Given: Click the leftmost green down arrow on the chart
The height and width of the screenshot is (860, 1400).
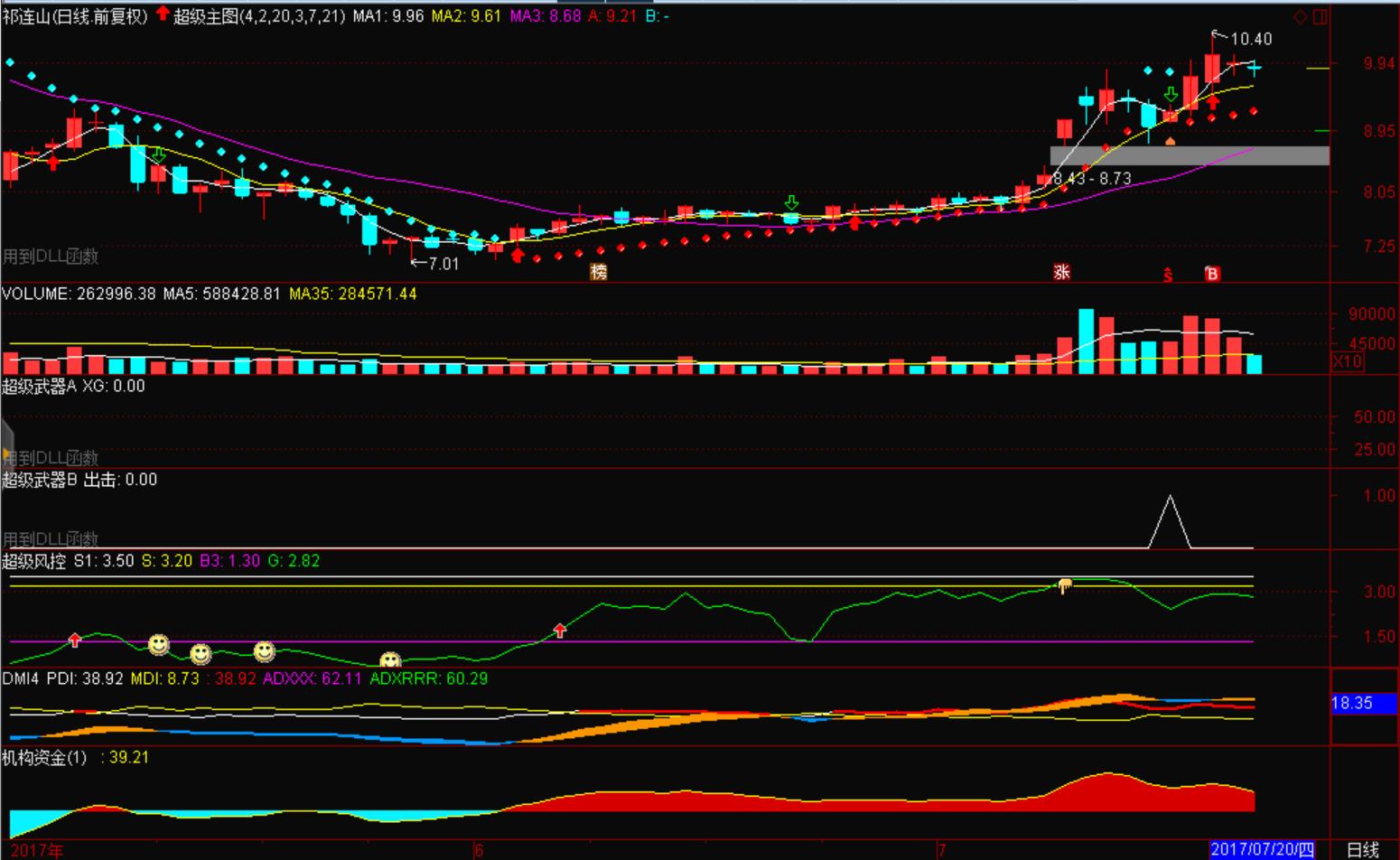Looking at the screenshot, I should tap(159, 154).
